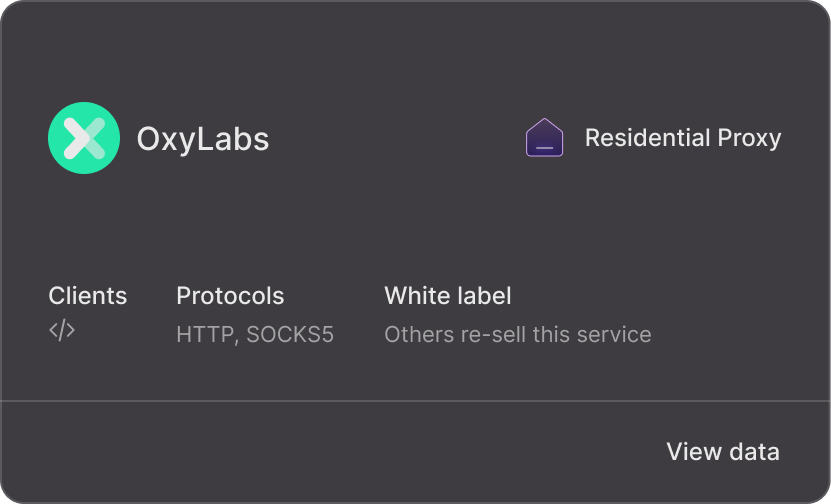
Task: Click the right angle bracket of code icon
Action: coord(70,330)
